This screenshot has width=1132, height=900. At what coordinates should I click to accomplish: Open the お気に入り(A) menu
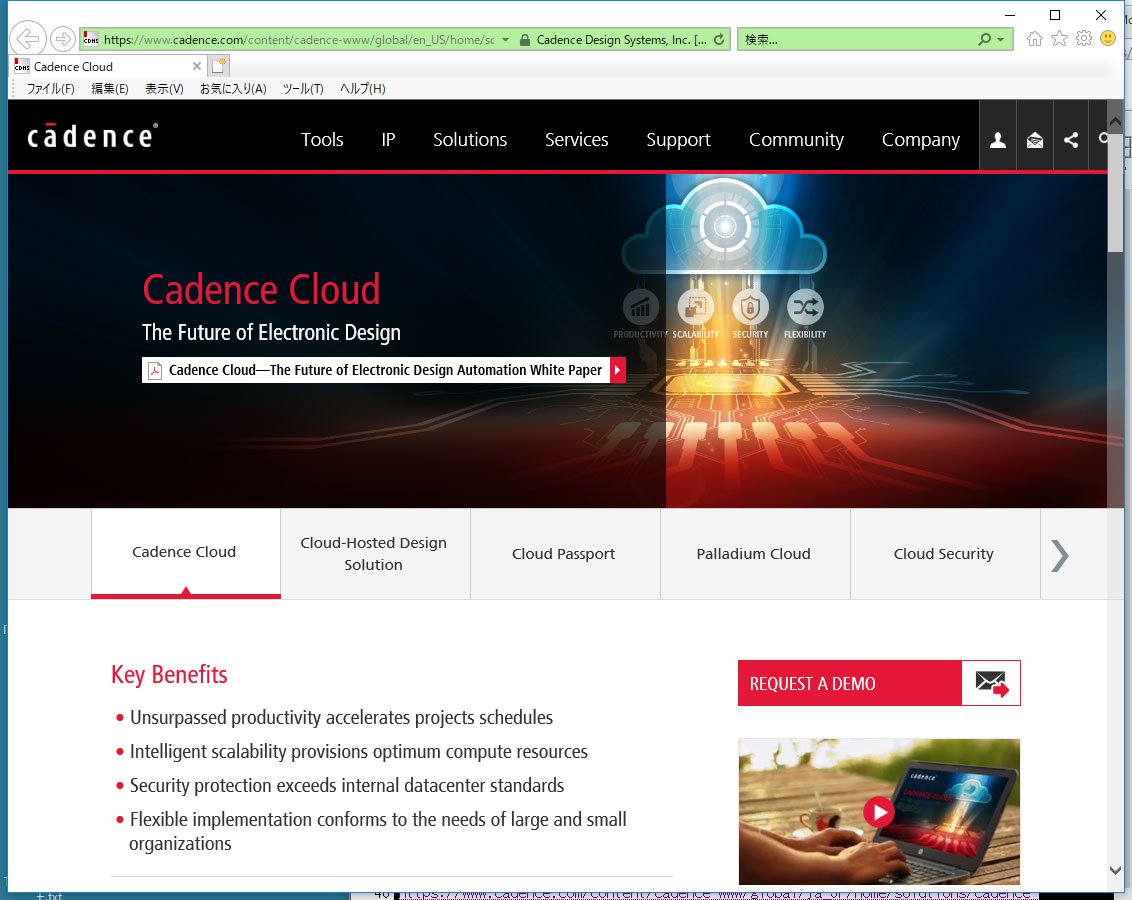tap(233, 89)
